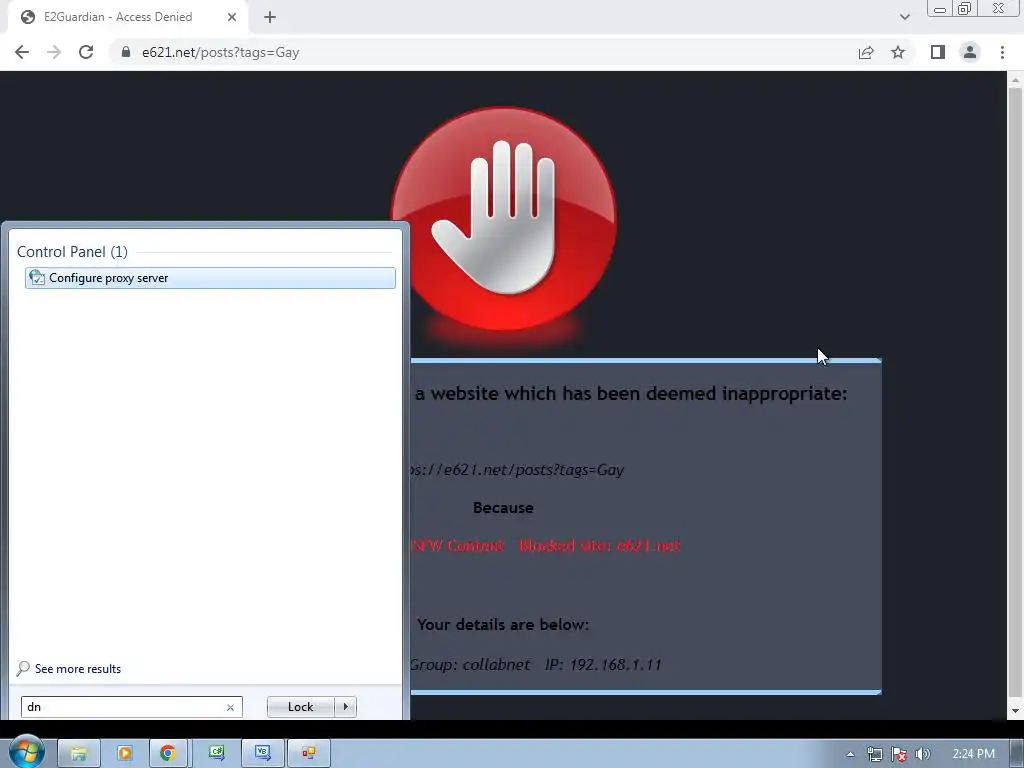Click the Show desktop strip
Screen dimensions: 1024x768
(1019, 753)
